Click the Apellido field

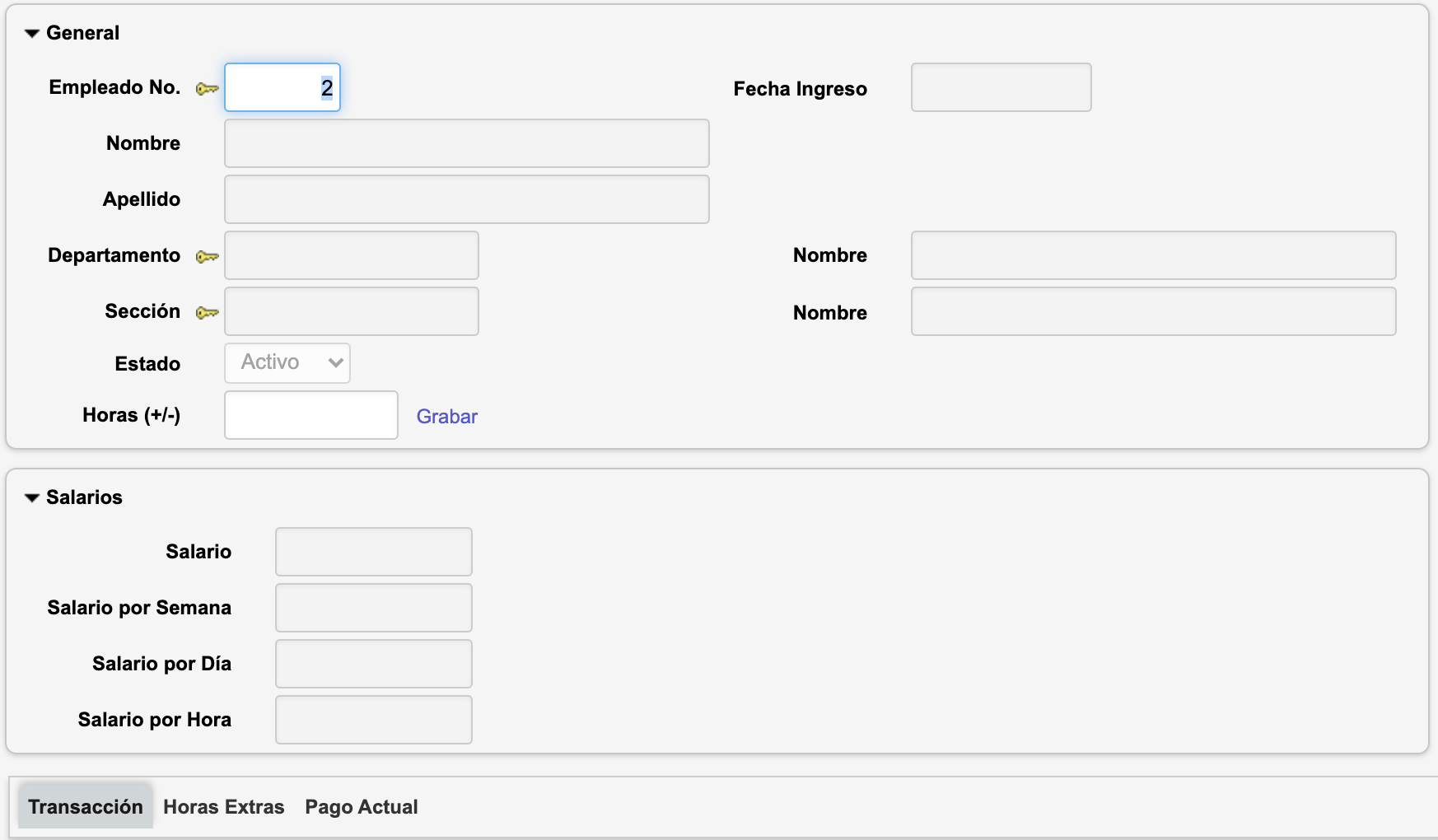466,199
